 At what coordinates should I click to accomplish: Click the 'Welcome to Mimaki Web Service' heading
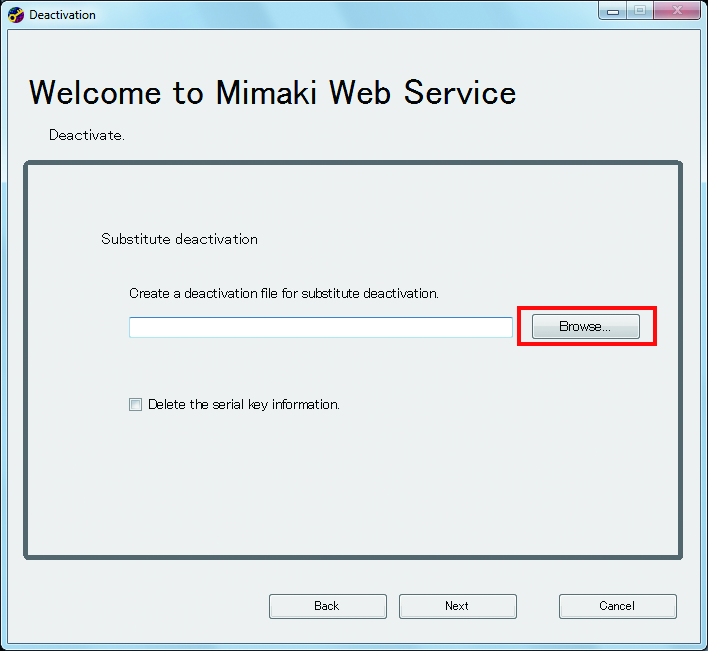[x=272, y=93]
